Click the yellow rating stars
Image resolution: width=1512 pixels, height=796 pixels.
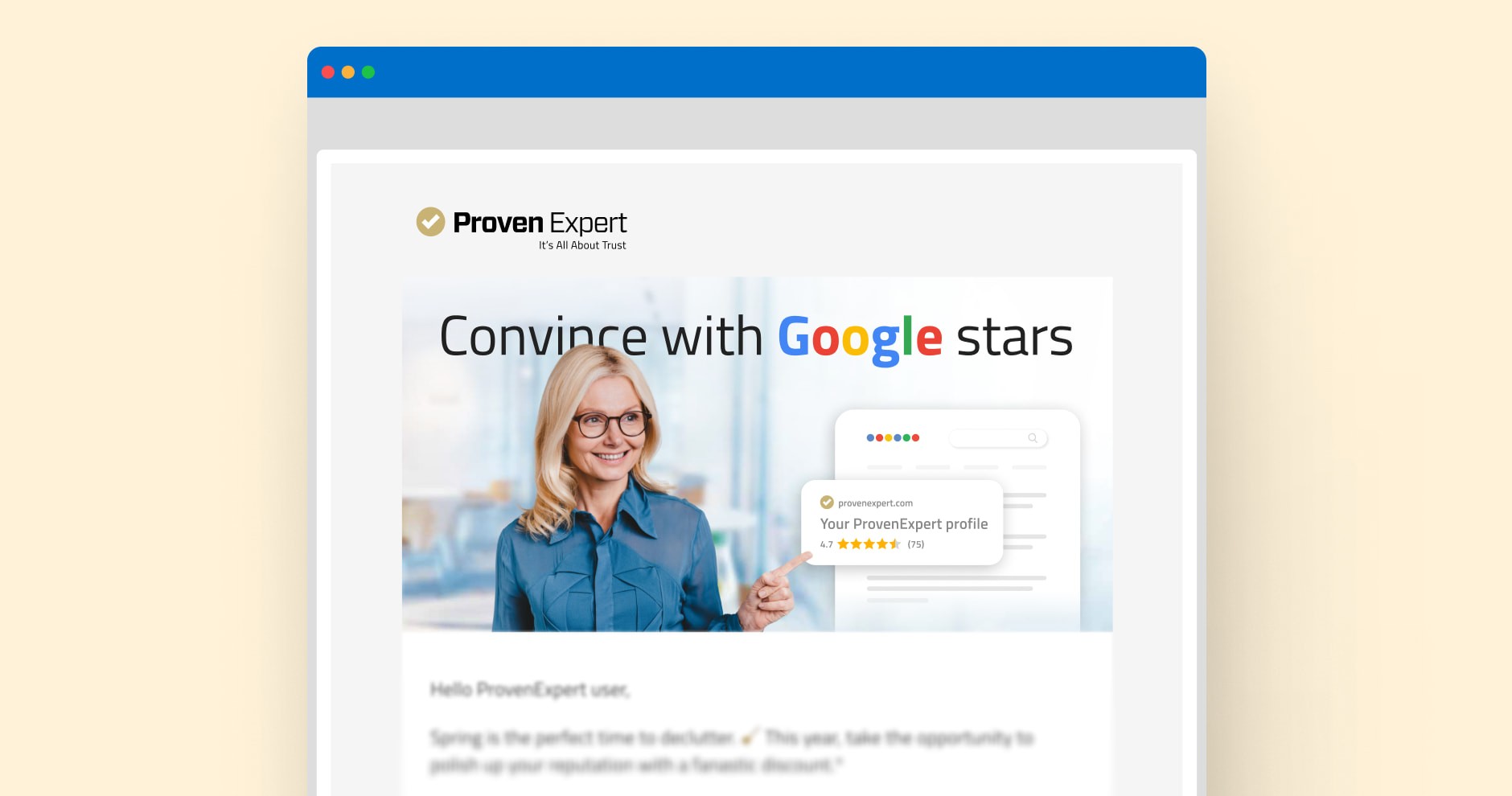click(x=869, y=544)
